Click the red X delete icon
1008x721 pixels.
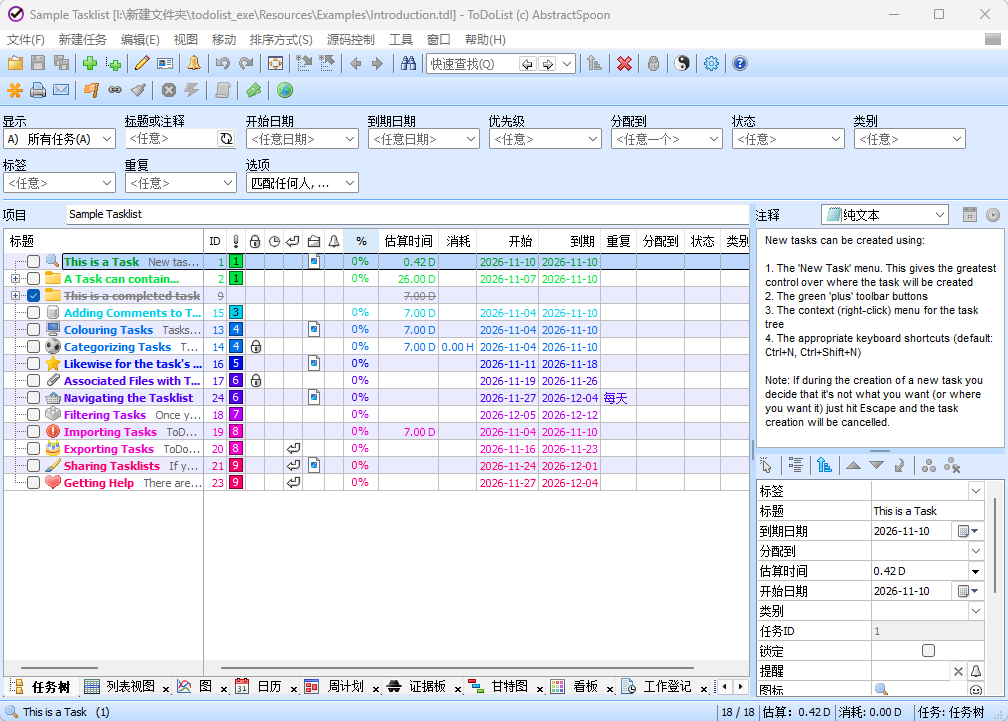coord(624,64)
